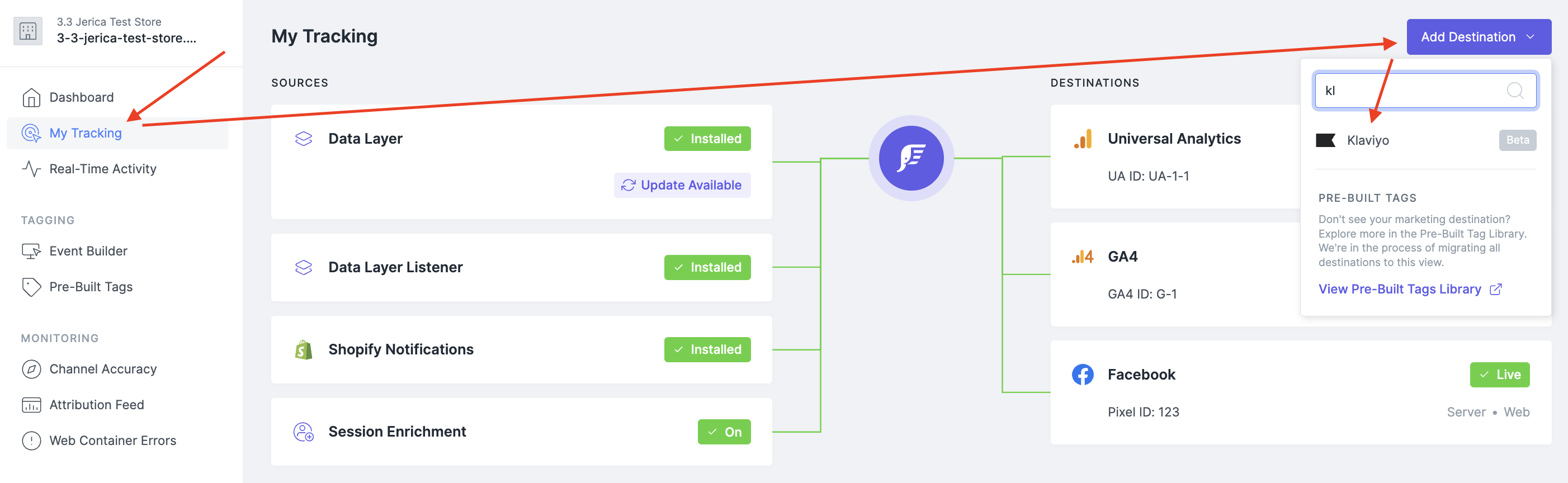Select the Web Container Errors alert icon
Screen dimensions: 1568x483
pyautogui.click(x=31, y=441)
